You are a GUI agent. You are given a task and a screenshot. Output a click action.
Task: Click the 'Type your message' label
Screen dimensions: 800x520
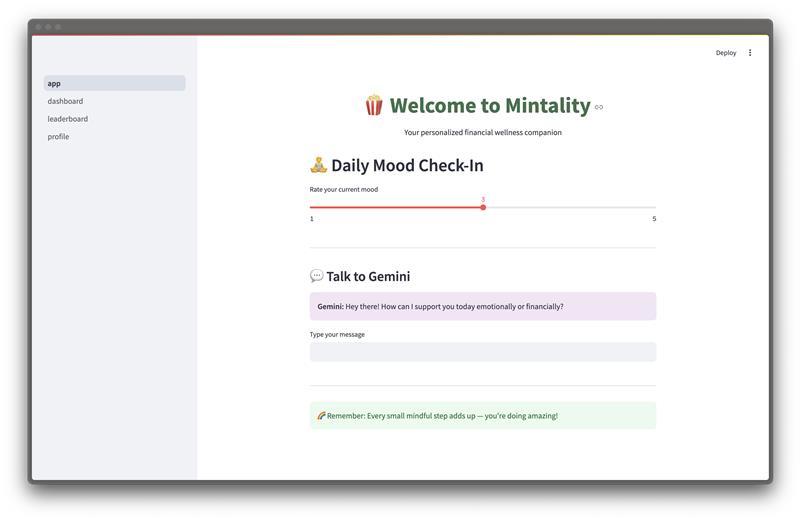click(337, 335)
